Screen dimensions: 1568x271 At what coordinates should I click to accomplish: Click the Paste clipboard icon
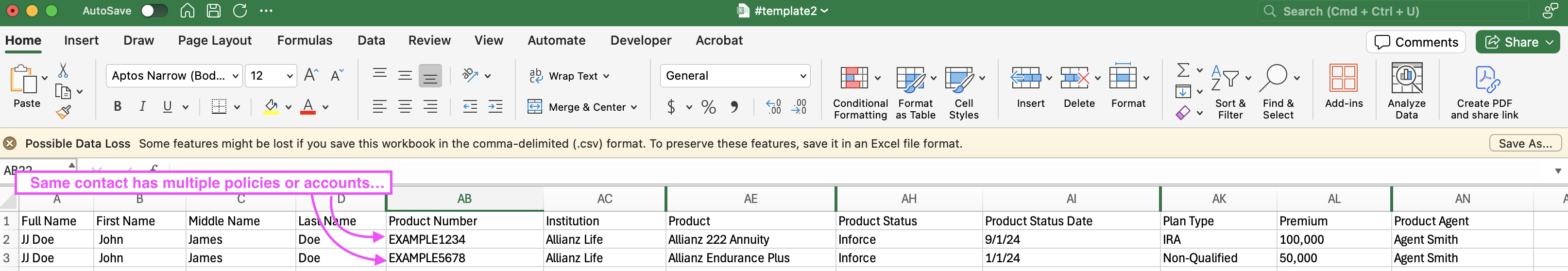[x=24, y=80]
